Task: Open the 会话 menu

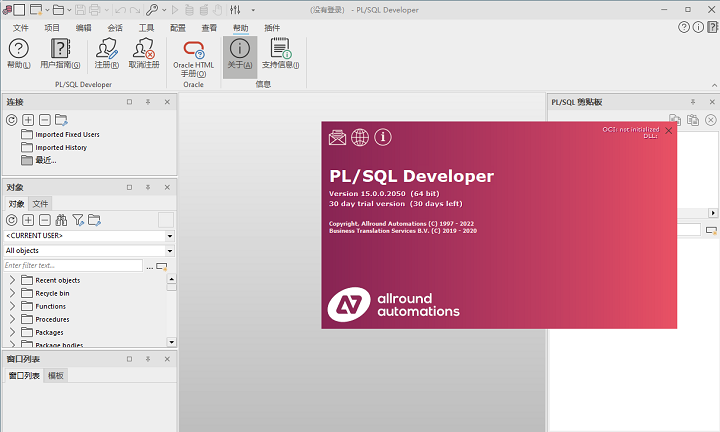Action: click(x=115, y=28)
